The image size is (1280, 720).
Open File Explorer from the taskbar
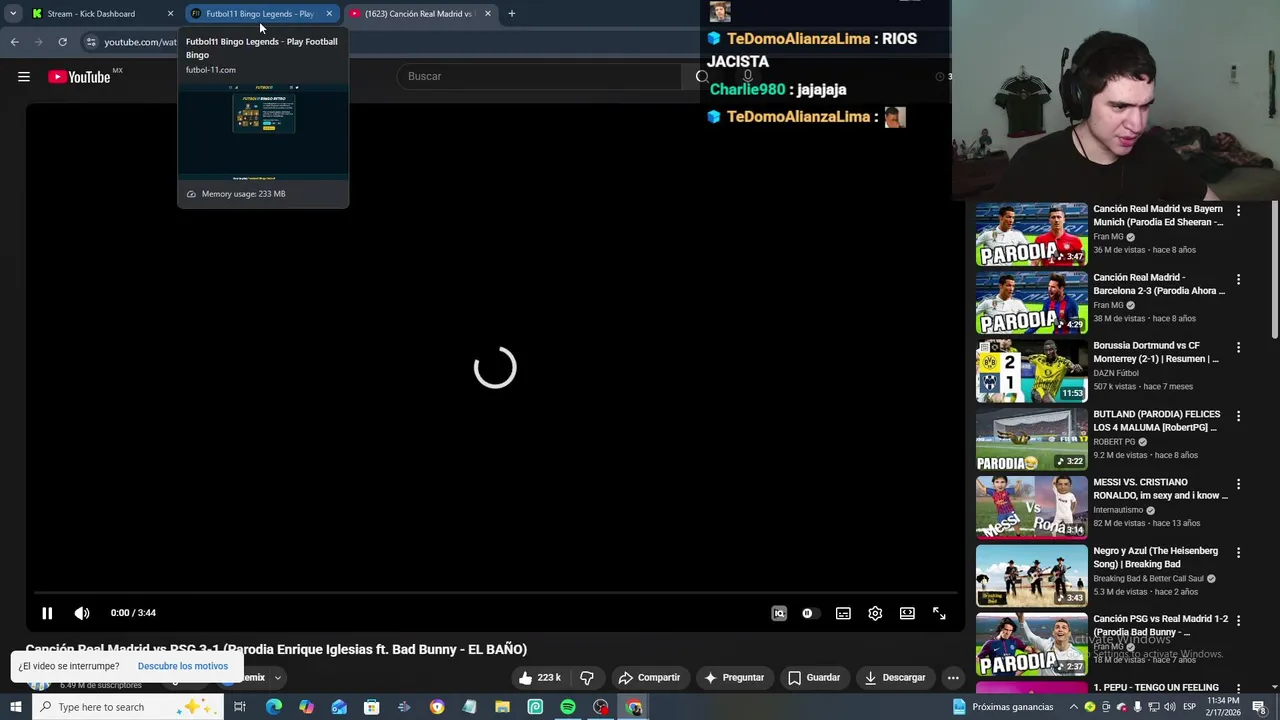click(x=502, y=707)
